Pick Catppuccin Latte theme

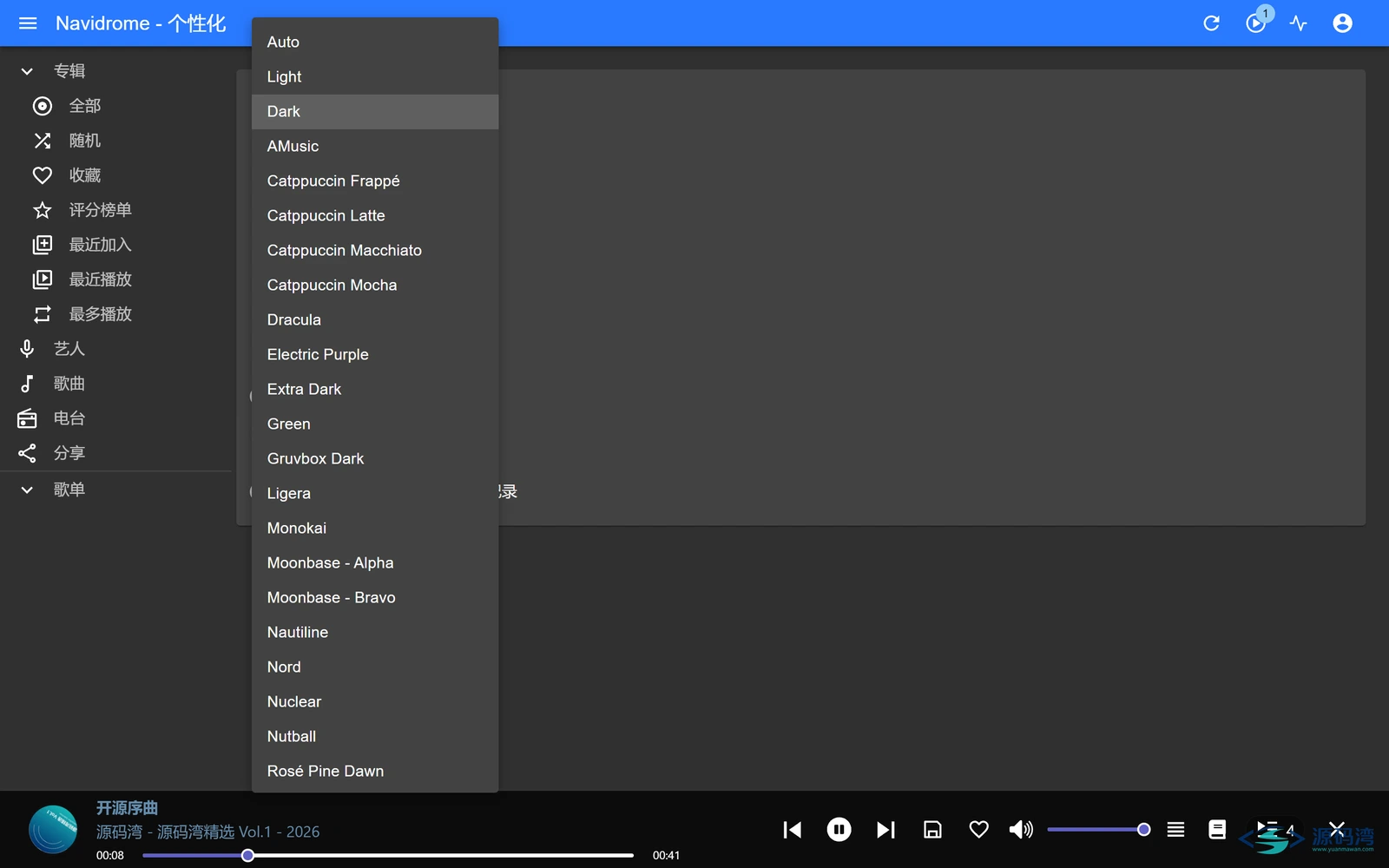click(x=375, y=215)
